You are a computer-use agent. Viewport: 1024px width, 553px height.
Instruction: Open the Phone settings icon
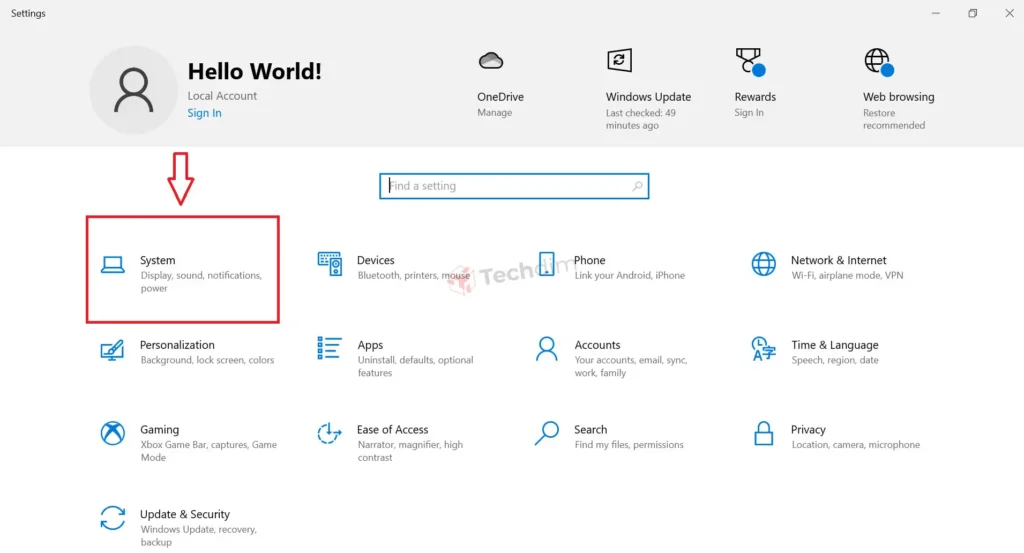pyautogui.click(x=547, y=264)
